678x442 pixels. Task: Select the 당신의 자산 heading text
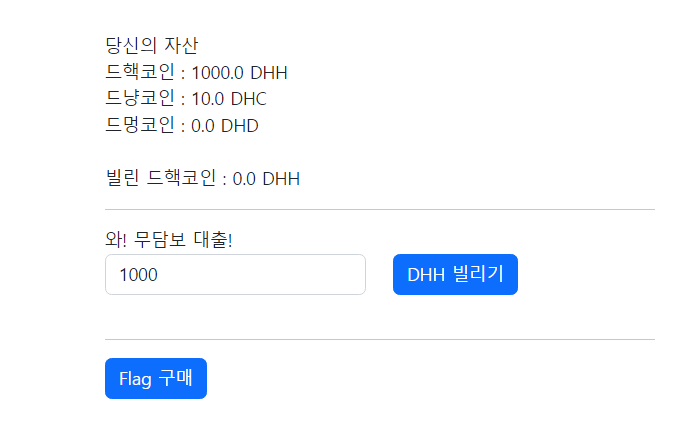click(152, 45)
